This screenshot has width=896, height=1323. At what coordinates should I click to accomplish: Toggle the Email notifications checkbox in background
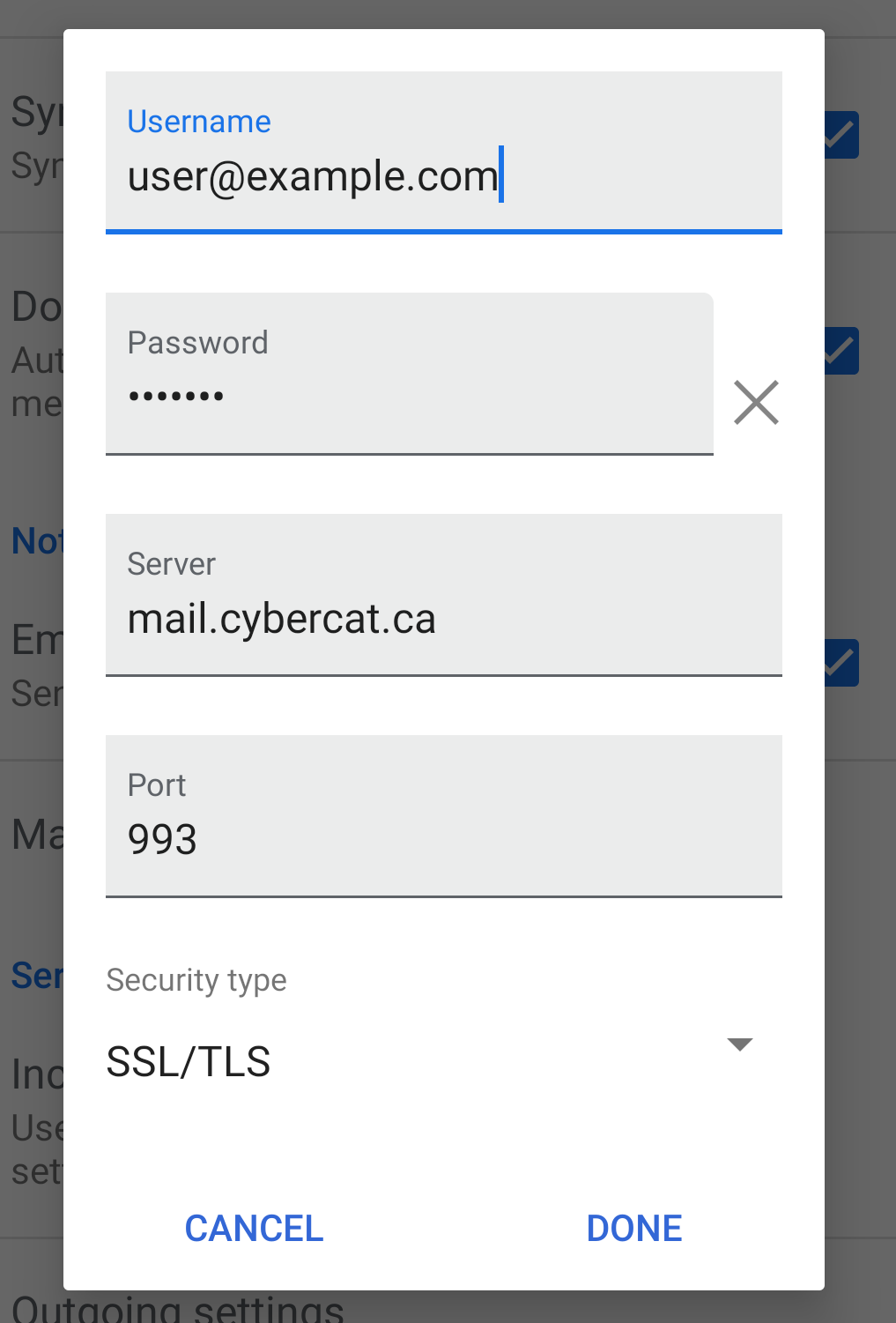[843, 663]
